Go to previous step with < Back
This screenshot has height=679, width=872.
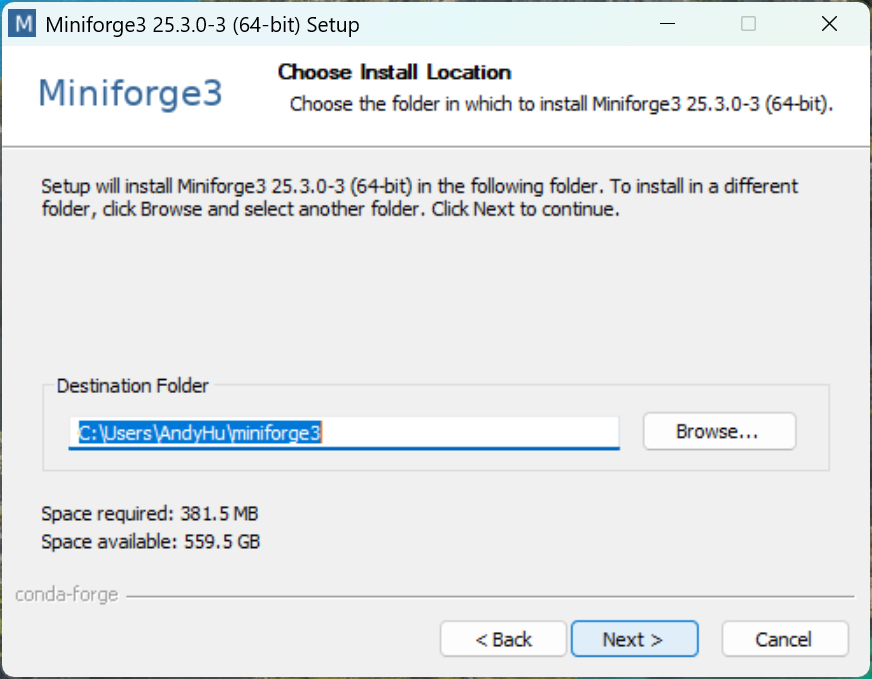(x=503, y=639)
